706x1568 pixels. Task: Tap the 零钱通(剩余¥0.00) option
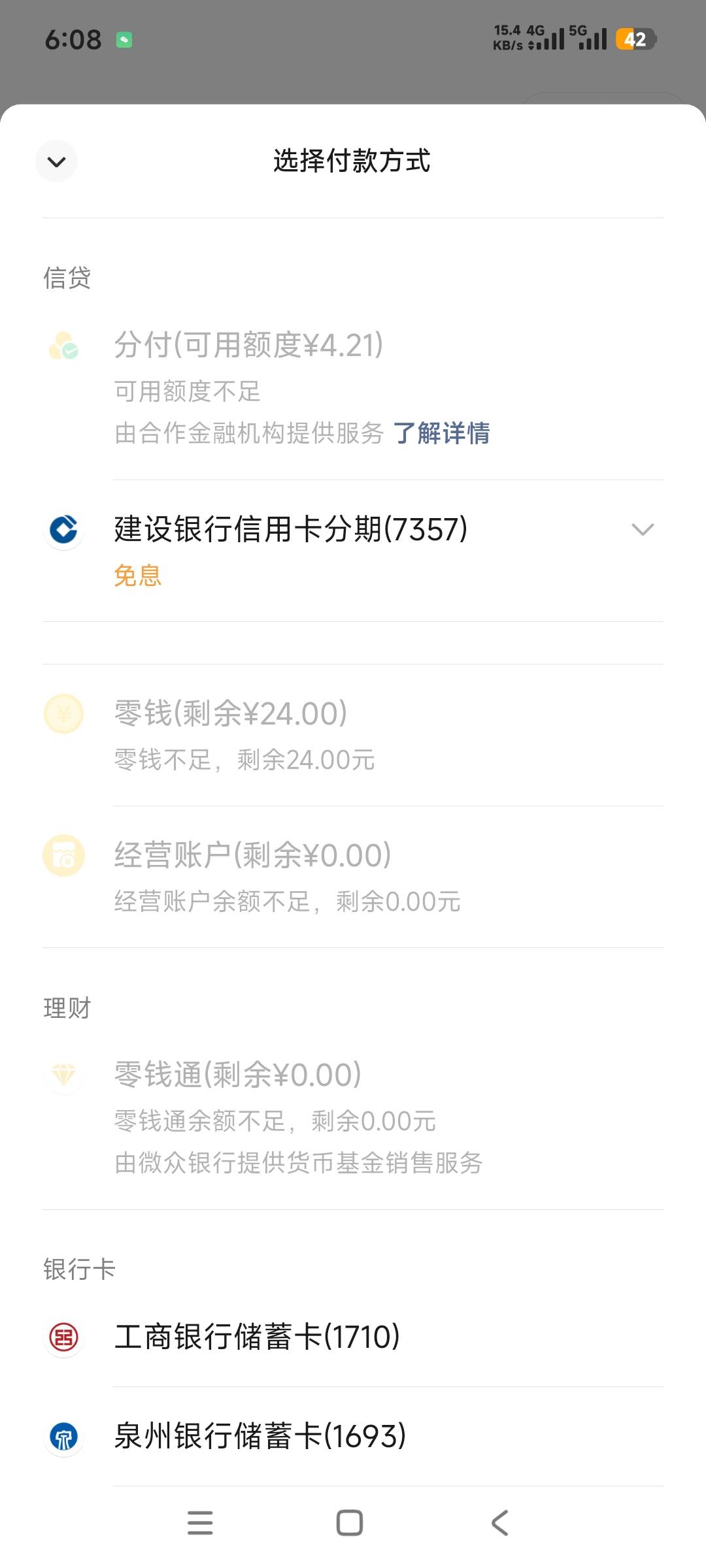pos(238,1075)
